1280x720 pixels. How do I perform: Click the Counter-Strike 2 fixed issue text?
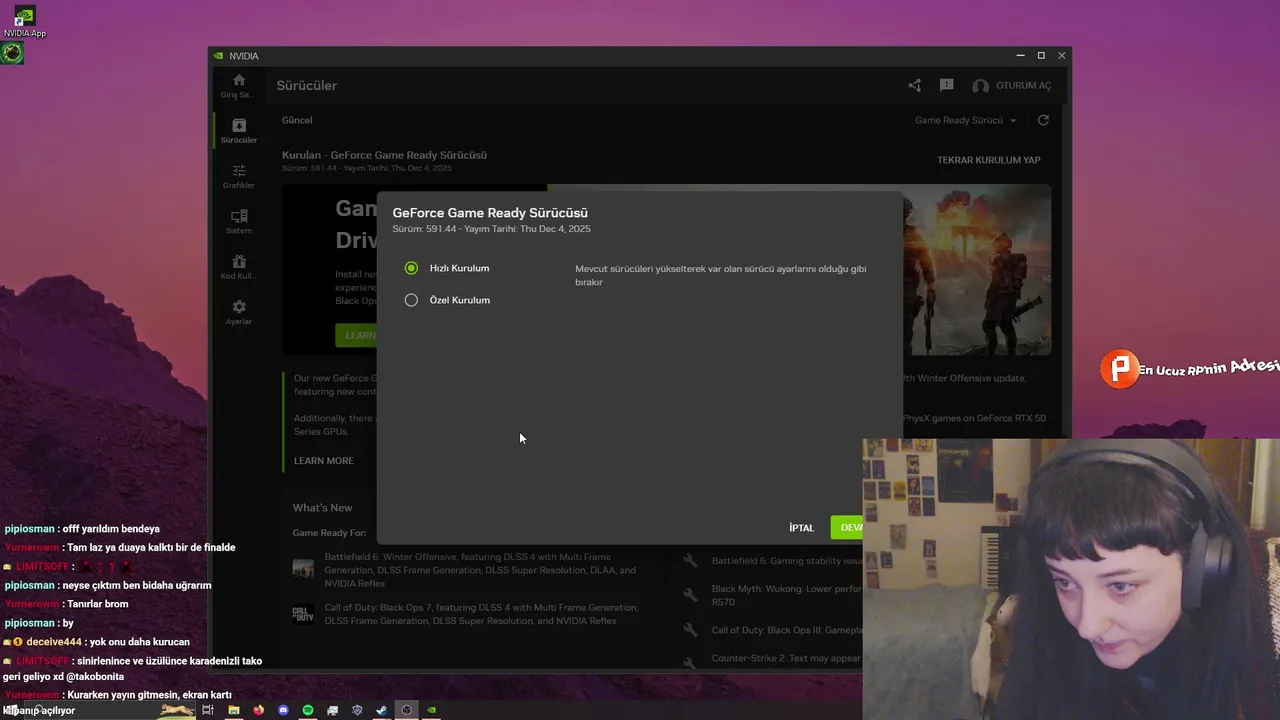786,658
